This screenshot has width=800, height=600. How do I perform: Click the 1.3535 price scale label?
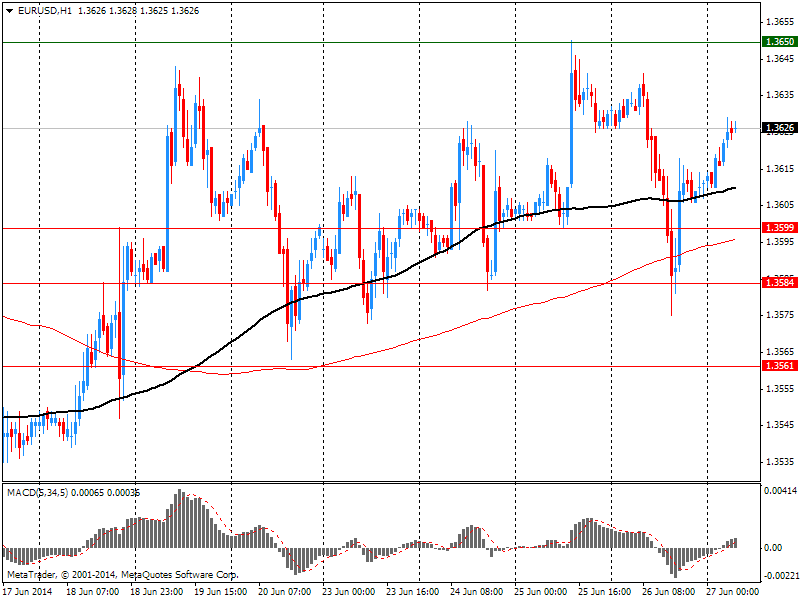pyautogui.click(x=781, y=462)
